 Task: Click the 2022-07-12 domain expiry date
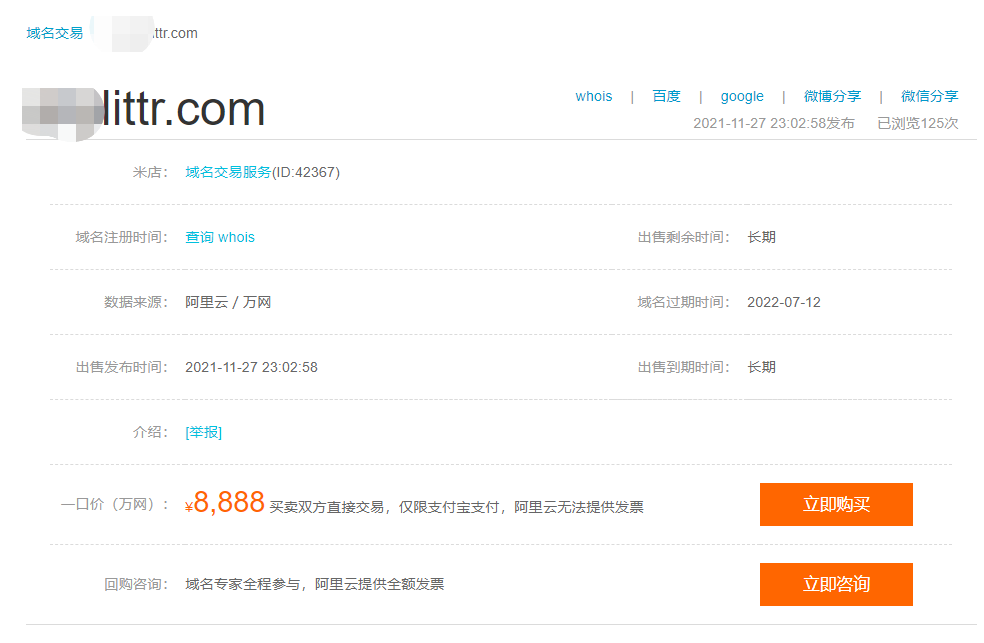coord(785,302)
